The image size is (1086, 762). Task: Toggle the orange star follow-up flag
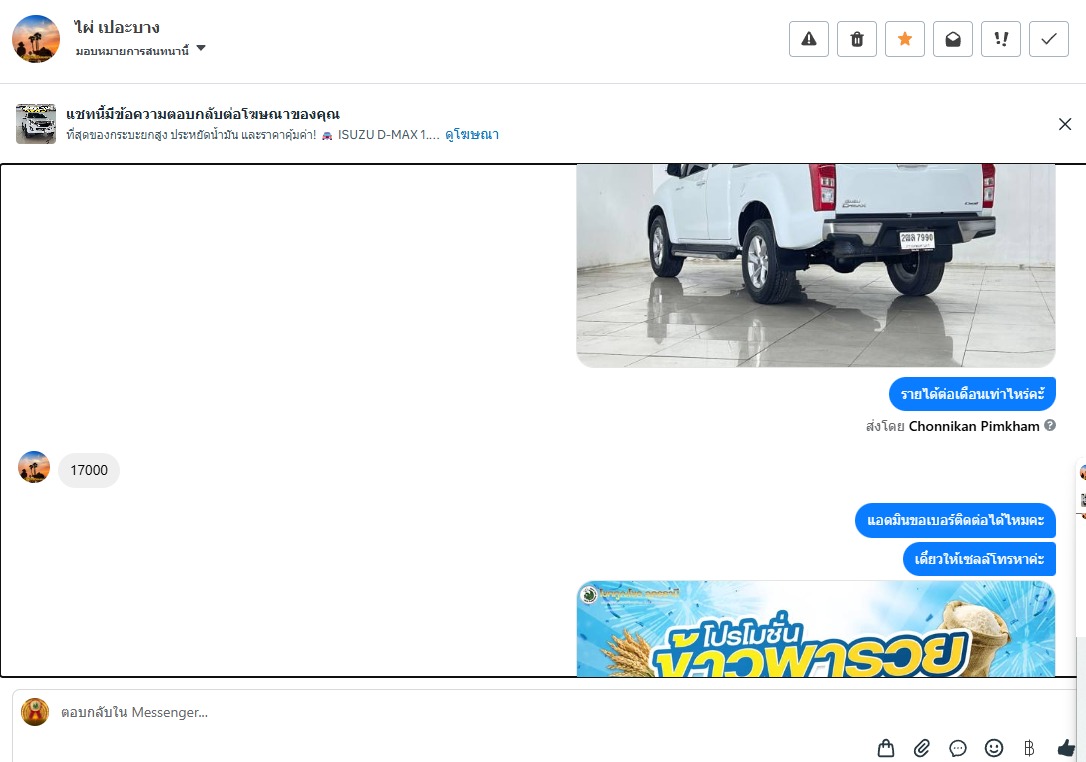905,39
